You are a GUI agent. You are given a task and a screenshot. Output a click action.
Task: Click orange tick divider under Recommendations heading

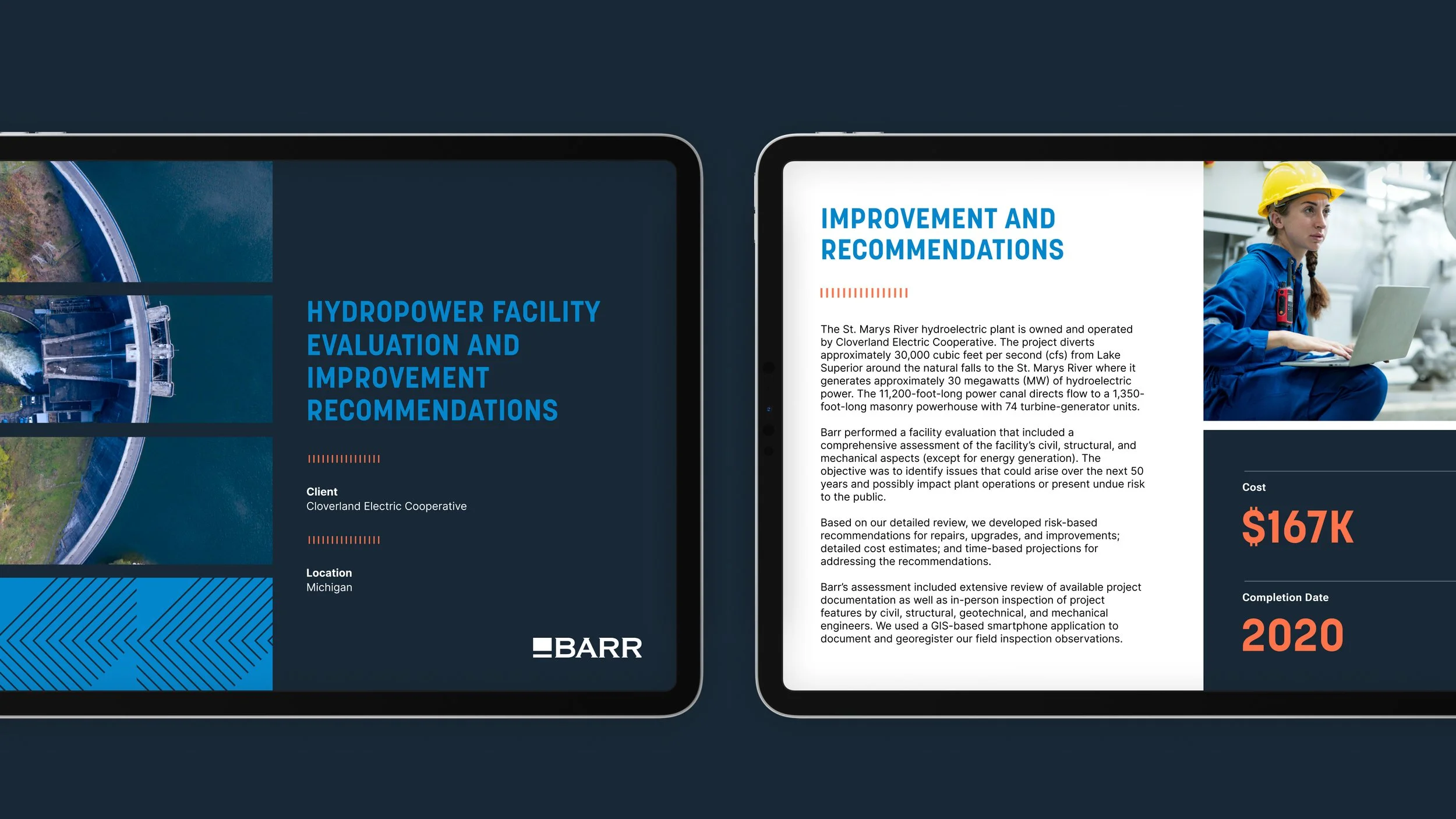click(x=864, y=293)
